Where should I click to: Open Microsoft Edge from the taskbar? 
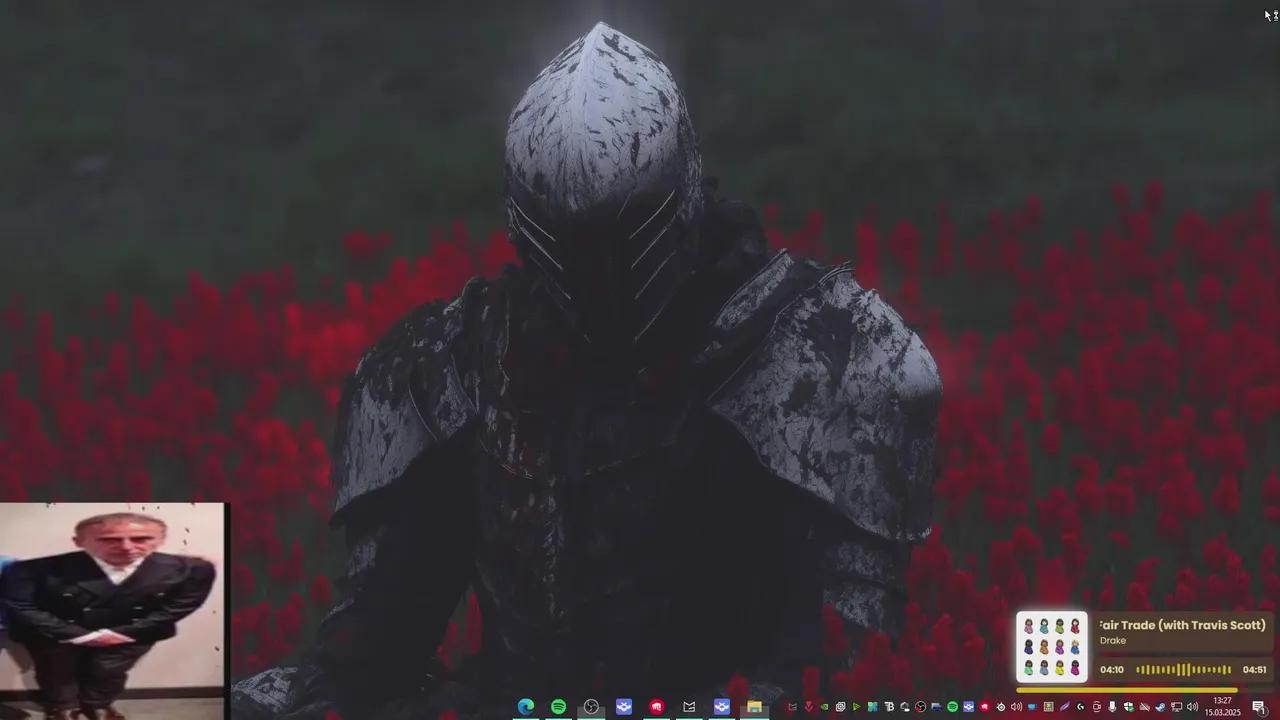click(x=526, y=707)
